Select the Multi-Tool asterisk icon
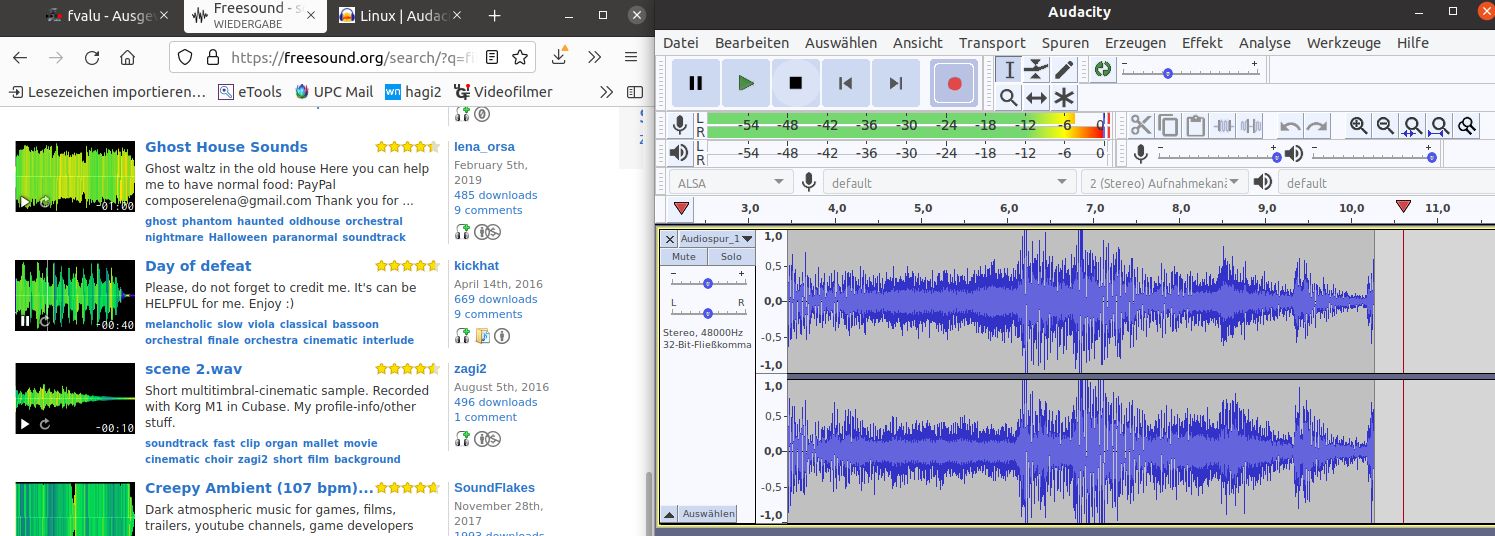The image size is (1495, 536). [1064, 97]
